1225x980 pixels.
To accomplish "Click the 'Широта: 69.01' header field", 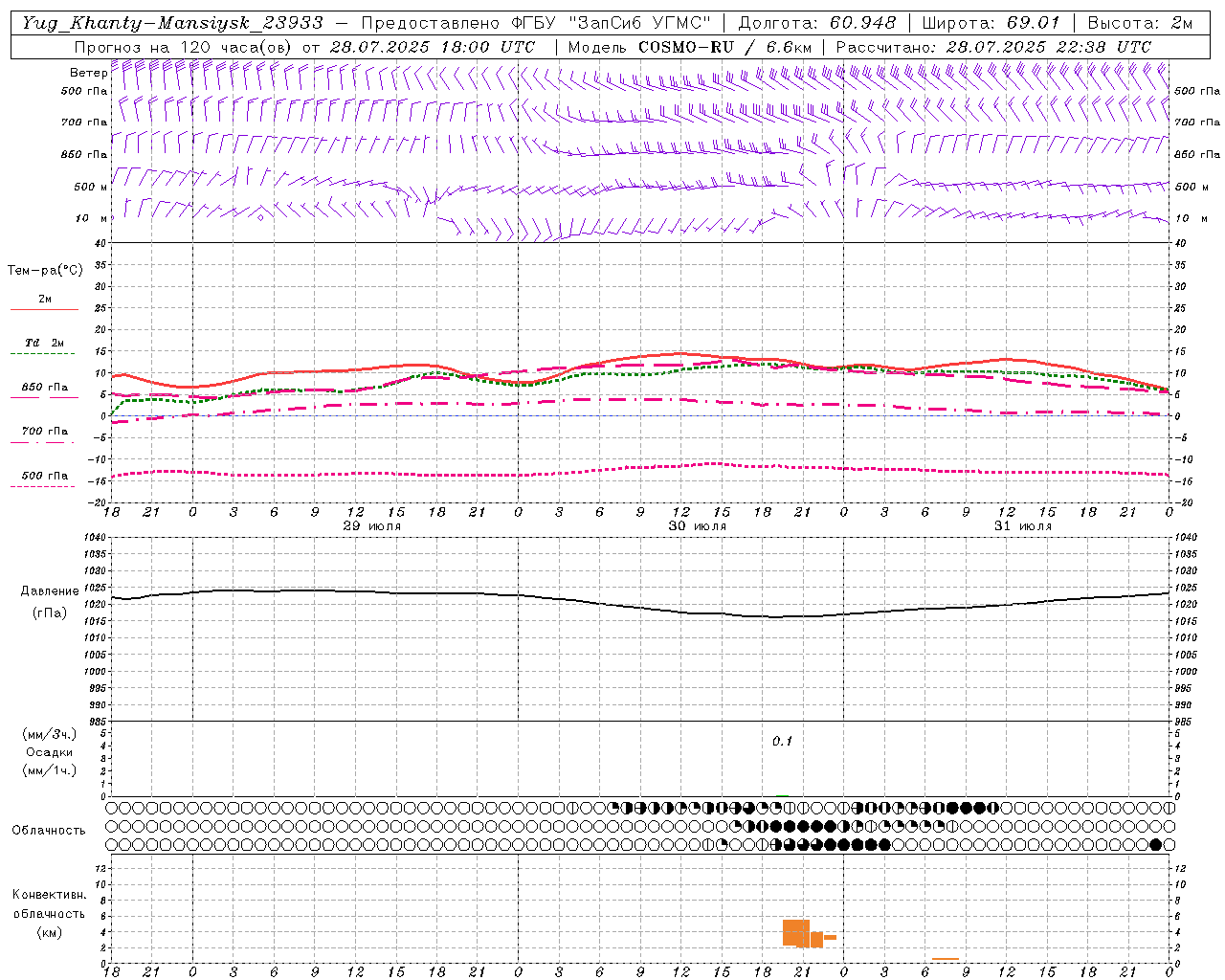I will [991, 23].
